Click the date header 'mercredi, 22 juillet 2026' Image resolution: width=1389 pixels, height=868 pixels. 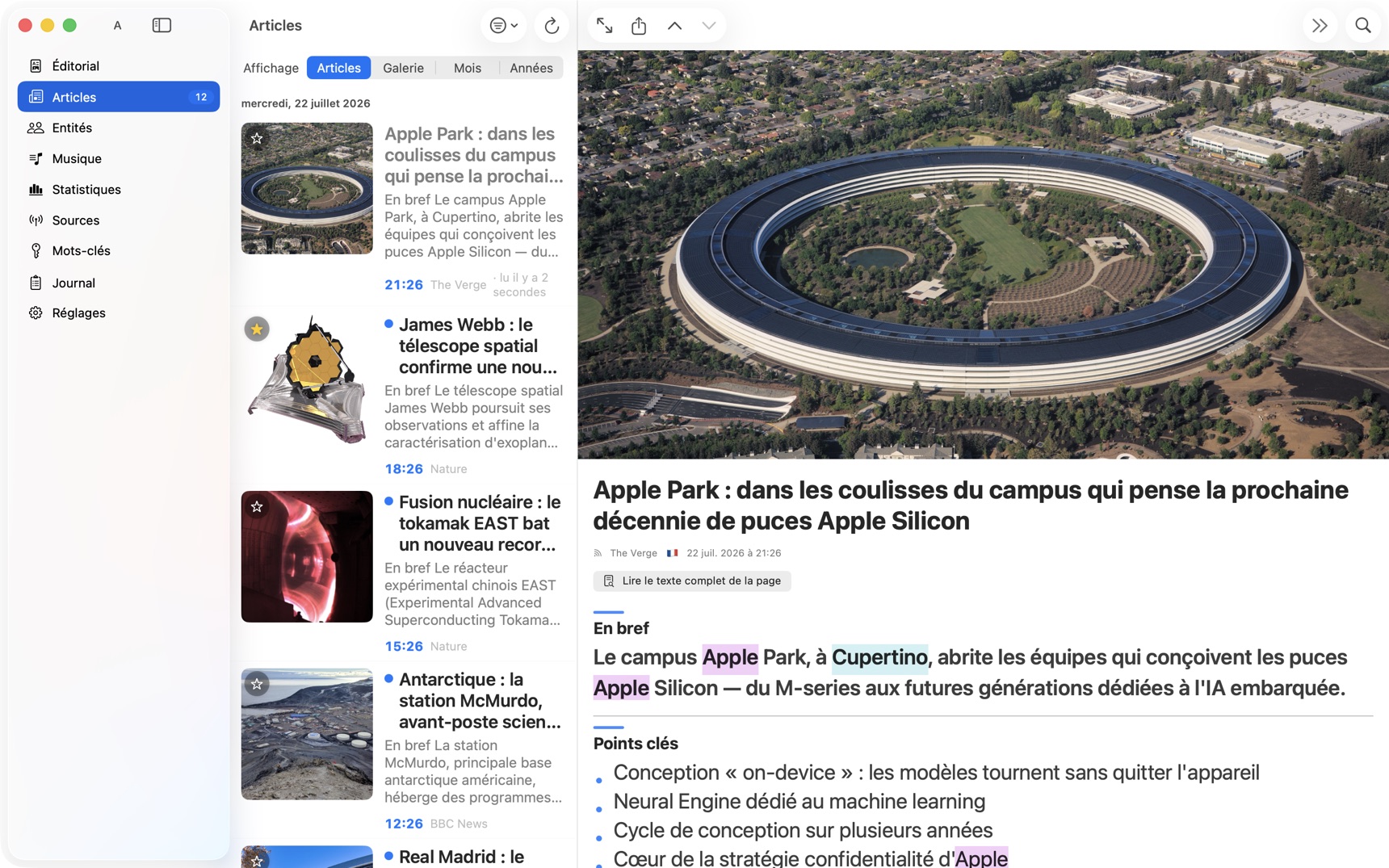305,103
